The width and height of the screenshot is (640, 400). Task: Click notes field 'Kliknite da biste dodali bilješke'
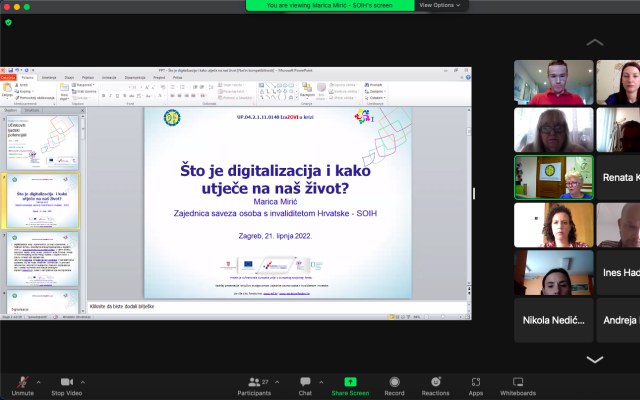278,307
